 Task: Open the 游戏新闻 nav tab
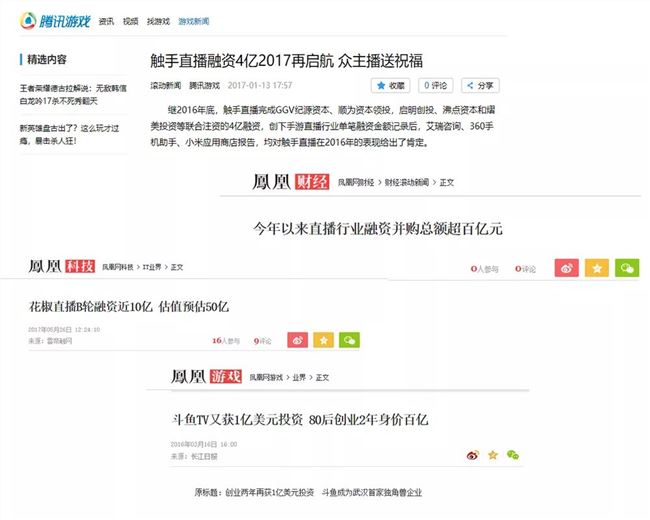coord(194,21)
